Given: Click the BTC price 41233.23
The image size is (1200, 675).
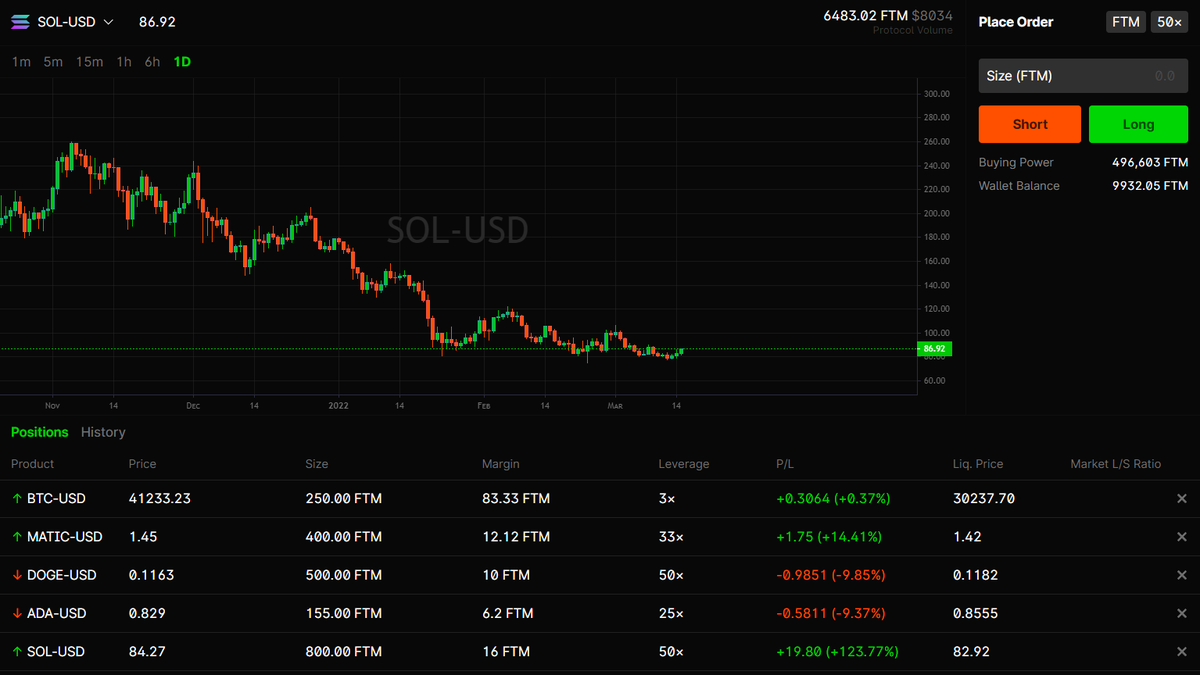Looking at the screenshot, I should [x=160, y=498].
